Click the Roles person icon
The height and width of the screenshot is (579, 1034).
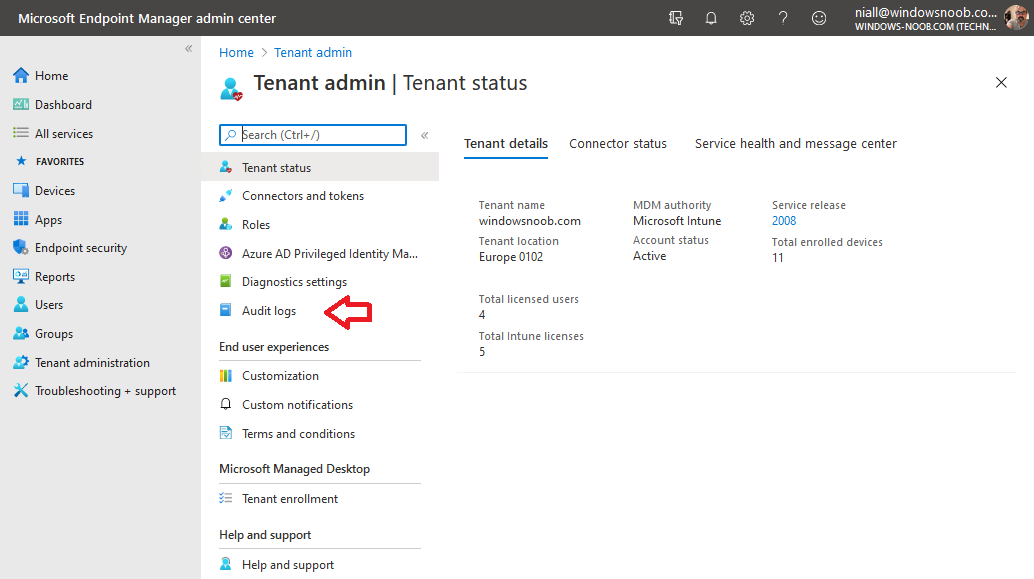(226, 224)
